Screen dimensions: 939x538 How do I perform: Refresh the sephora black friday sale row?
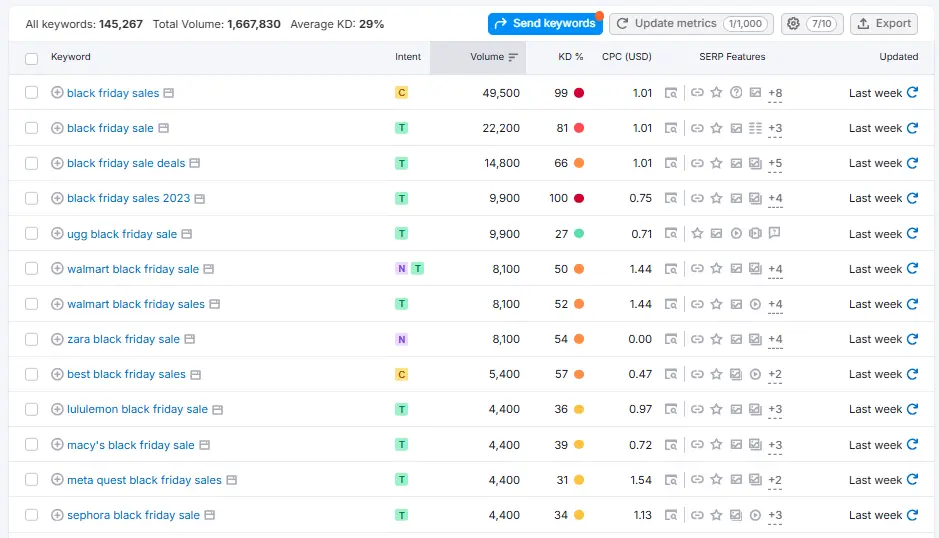point(912,515)
